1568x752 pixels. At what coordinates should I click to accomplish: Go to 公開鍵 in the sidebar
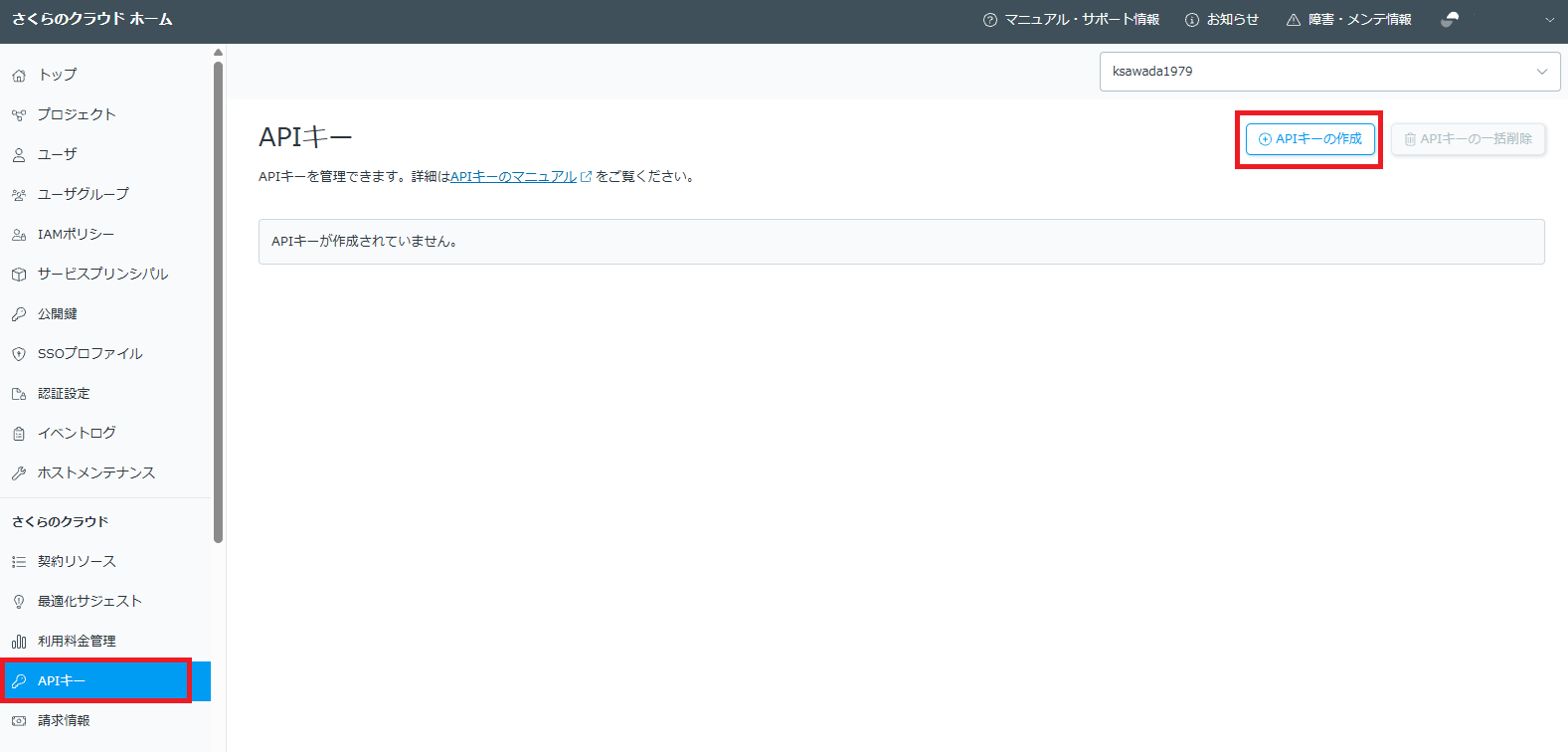(x=105, y=313)
